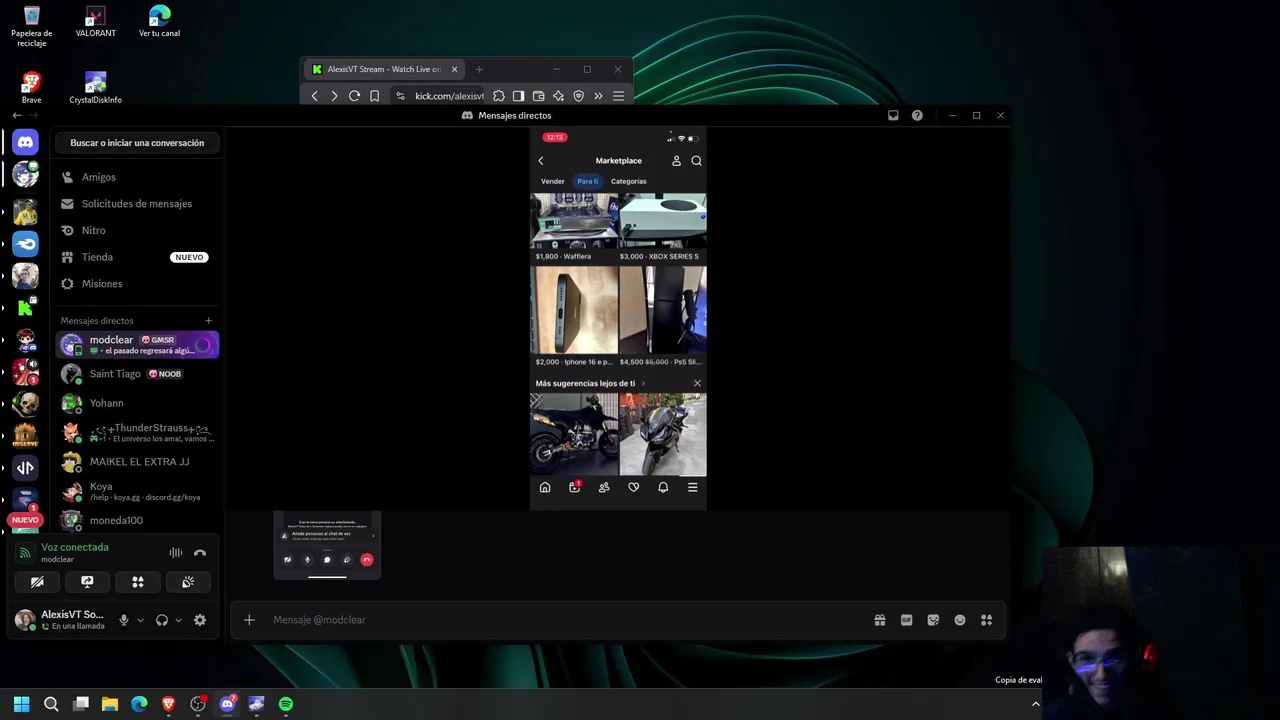Share your screen in voice panel
1280x720 pixels.
coord(87,582)
